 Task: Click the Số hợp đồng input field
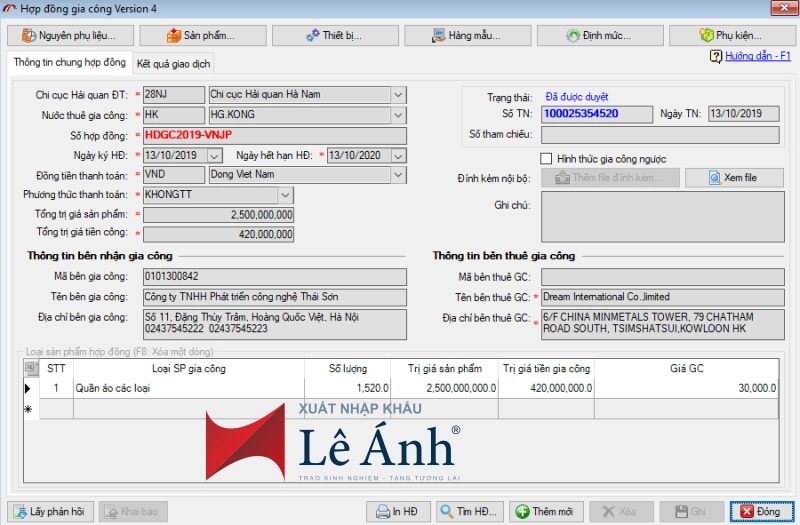pos(275,135)
